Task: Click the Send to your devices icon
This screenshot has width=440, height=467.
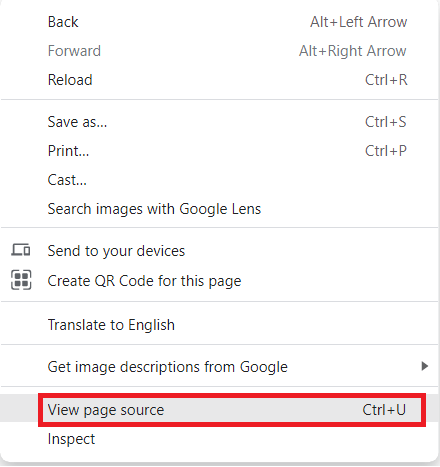Action: tap(21, 250)
